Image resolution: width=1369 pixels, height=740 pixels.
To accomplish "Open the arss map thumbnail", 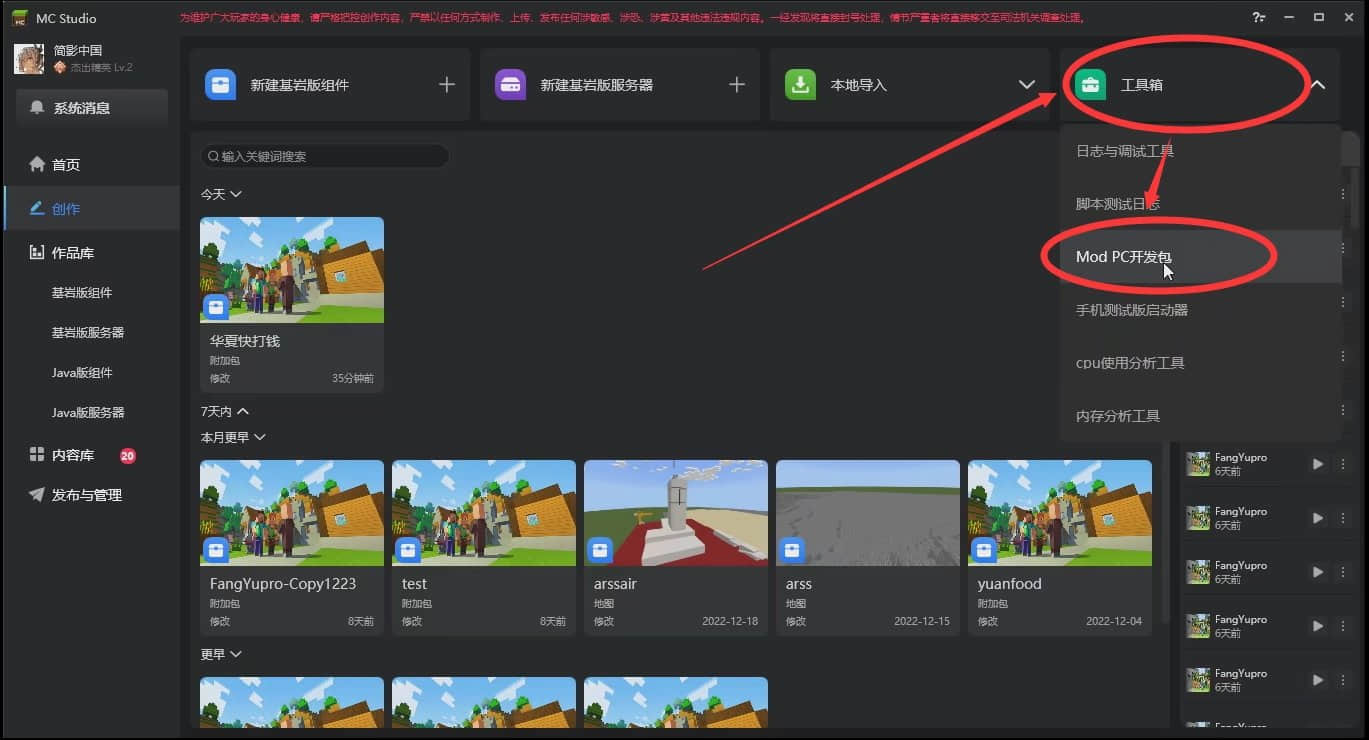I will coord(868,513).
